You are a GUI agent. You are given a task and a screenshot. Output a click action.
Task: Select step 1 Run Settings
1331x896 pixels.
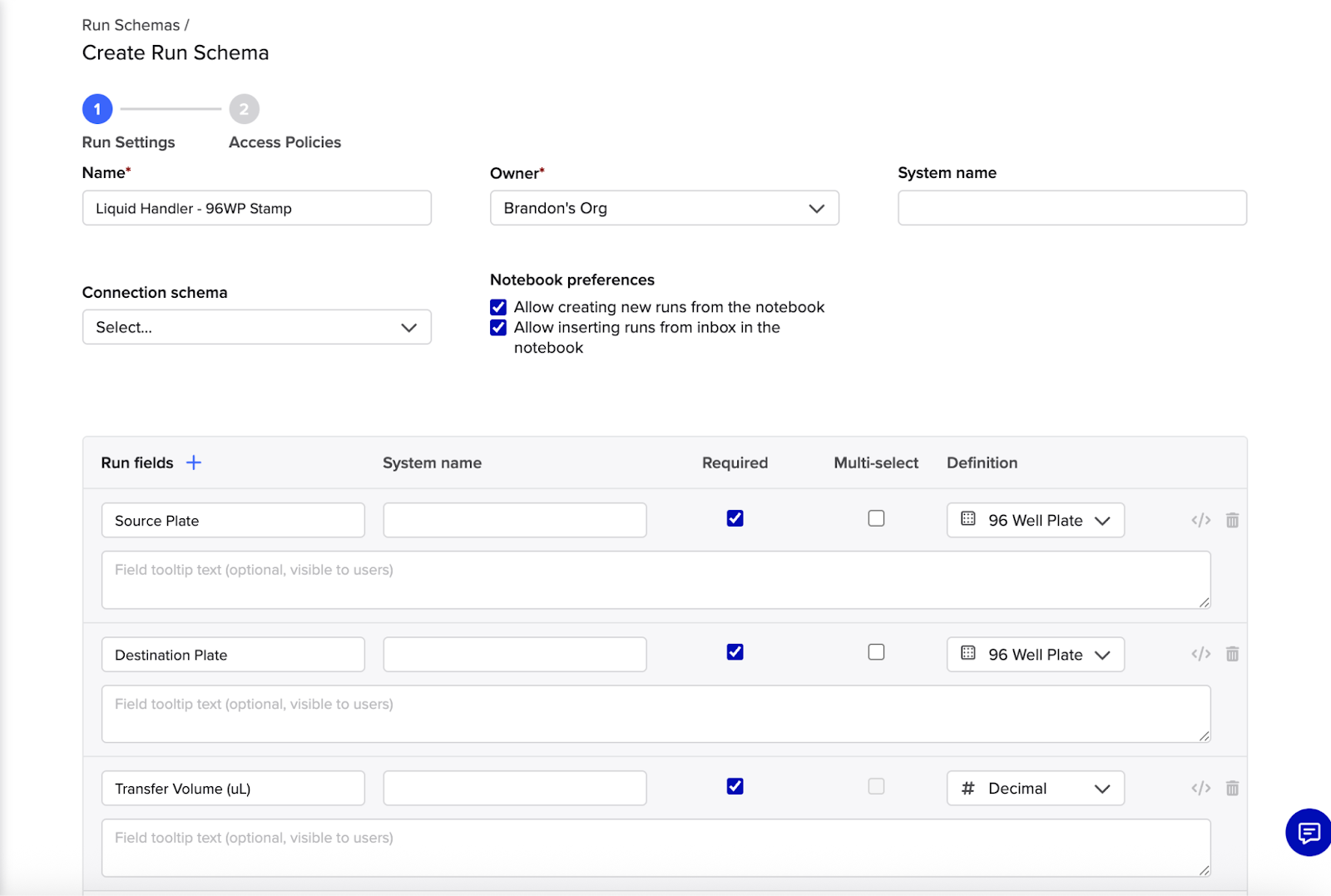click(x=97, y=109)
